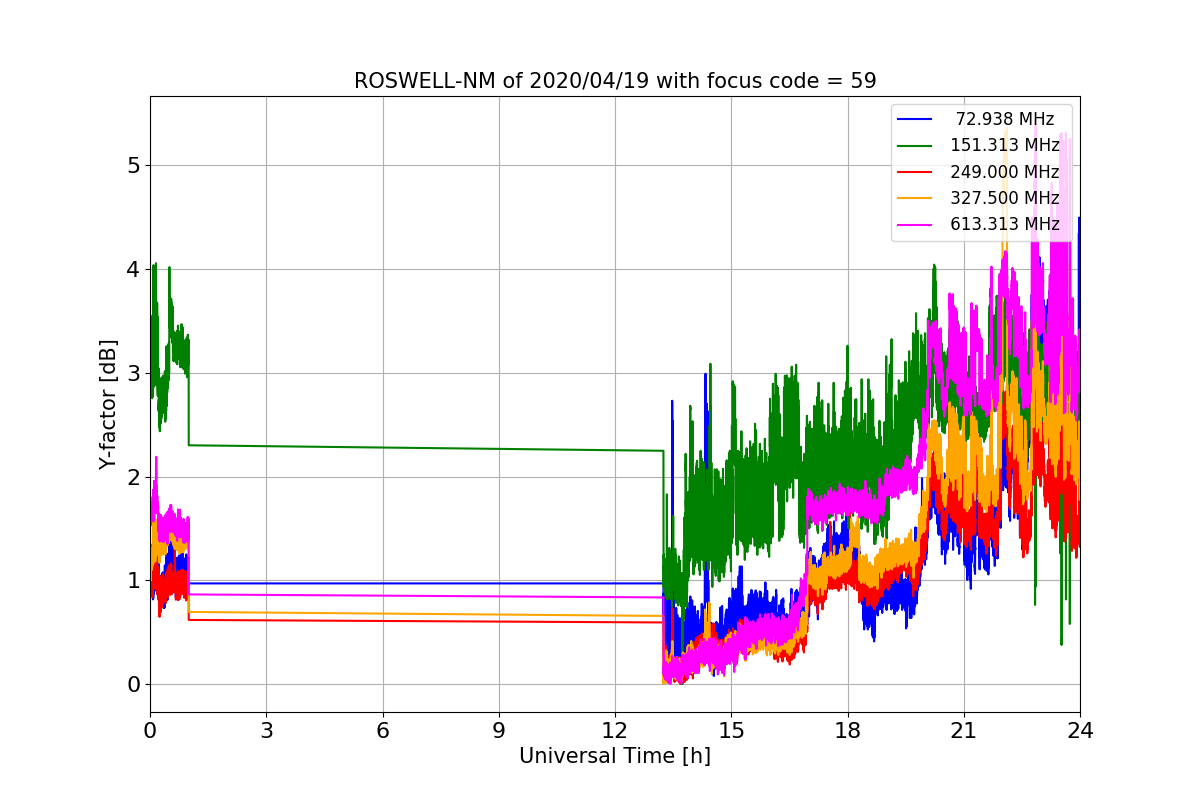Select the 249.000 MHz legend label

(1005, 172)
